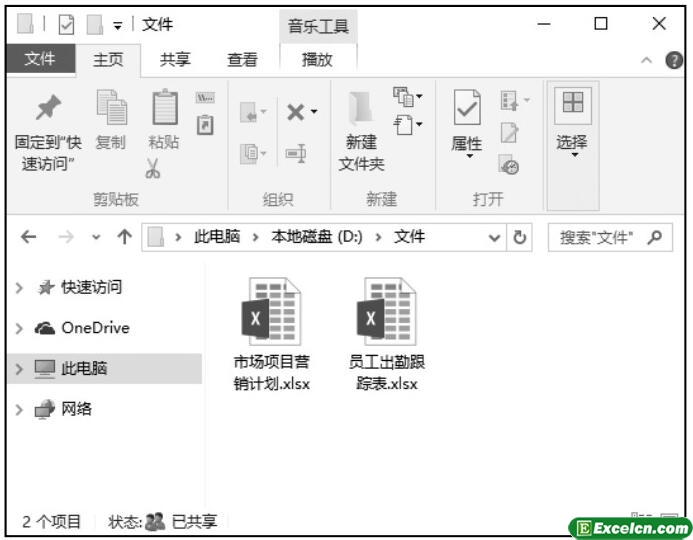Screen dimensions: 693x540
Task: Click the History icon in the Open group
Action: point(508,165)
